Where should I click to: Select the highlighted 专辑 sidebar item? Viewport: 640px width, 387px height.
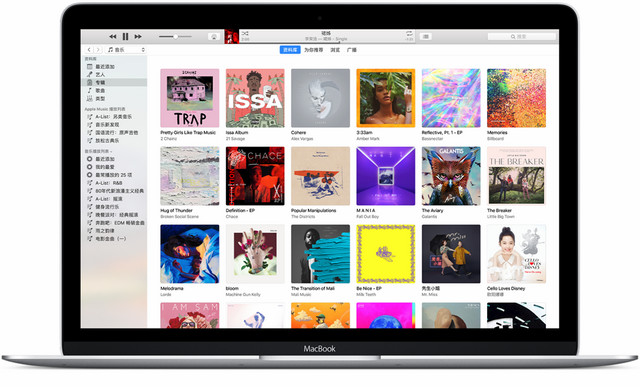[114, 82]
